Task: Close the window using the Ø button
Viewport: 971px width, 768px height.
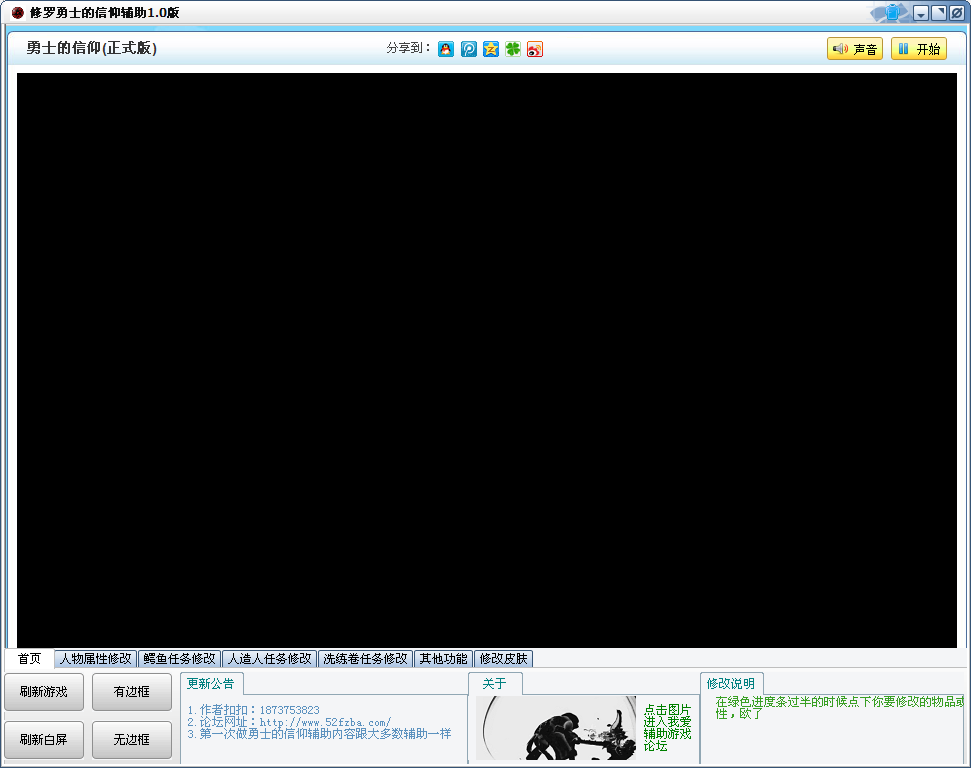Action: tap(957, 13)
